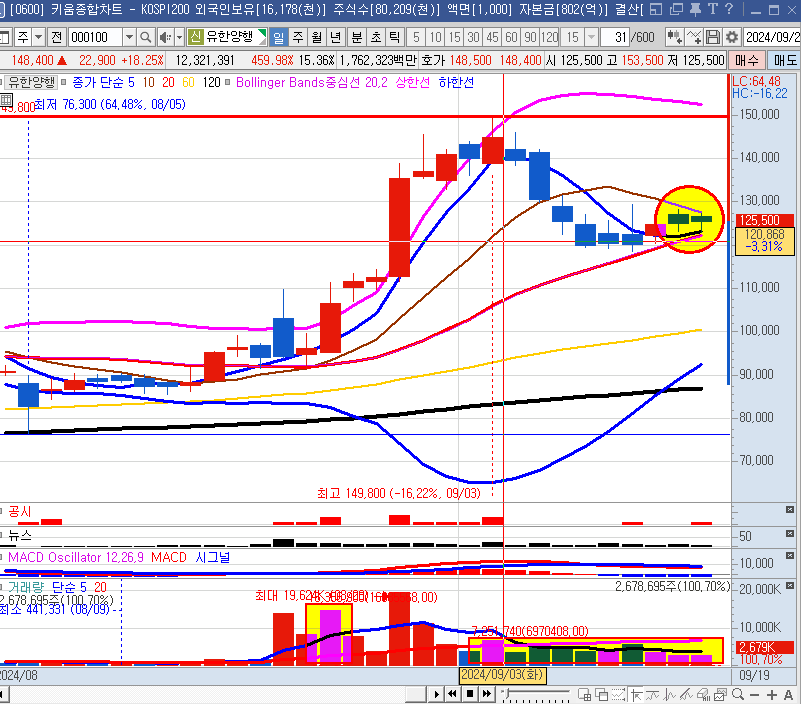The height and width of the screenshot is (704, 801).
Task: Select the daily (일) chart period
Action: coord(277,37)
